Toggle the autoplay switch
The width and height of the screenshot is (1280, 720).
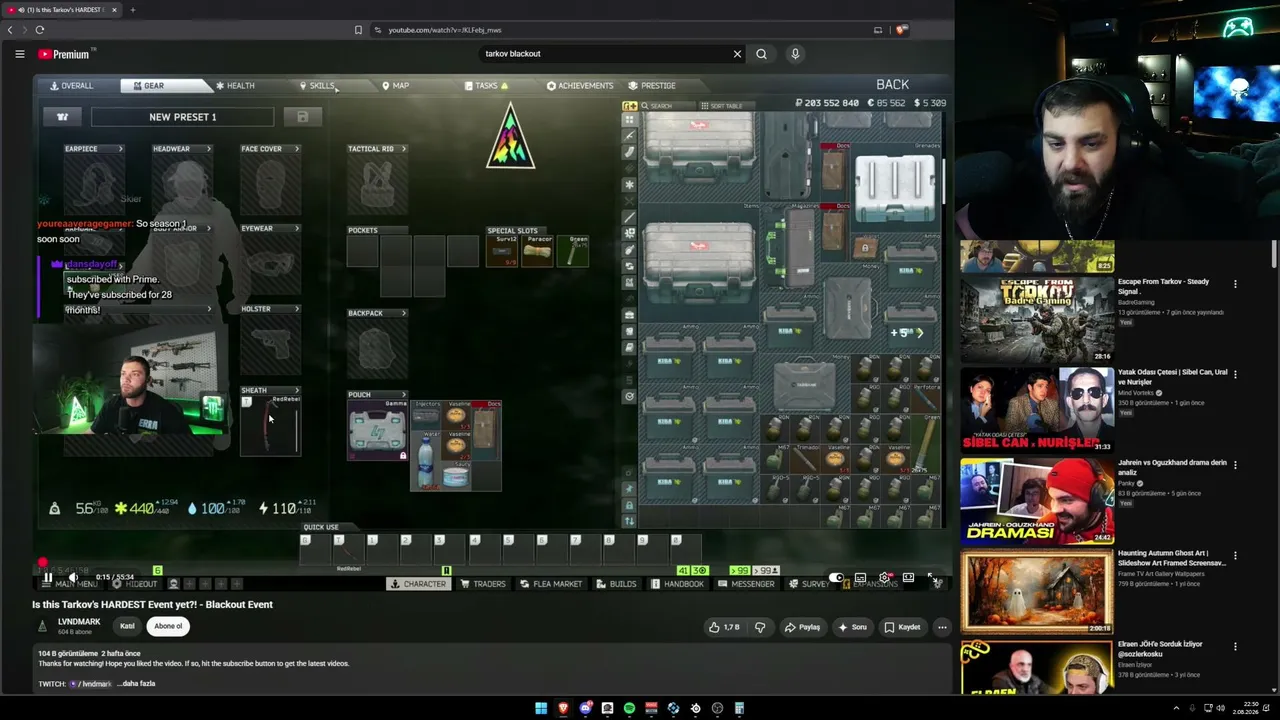click(836, 578)
